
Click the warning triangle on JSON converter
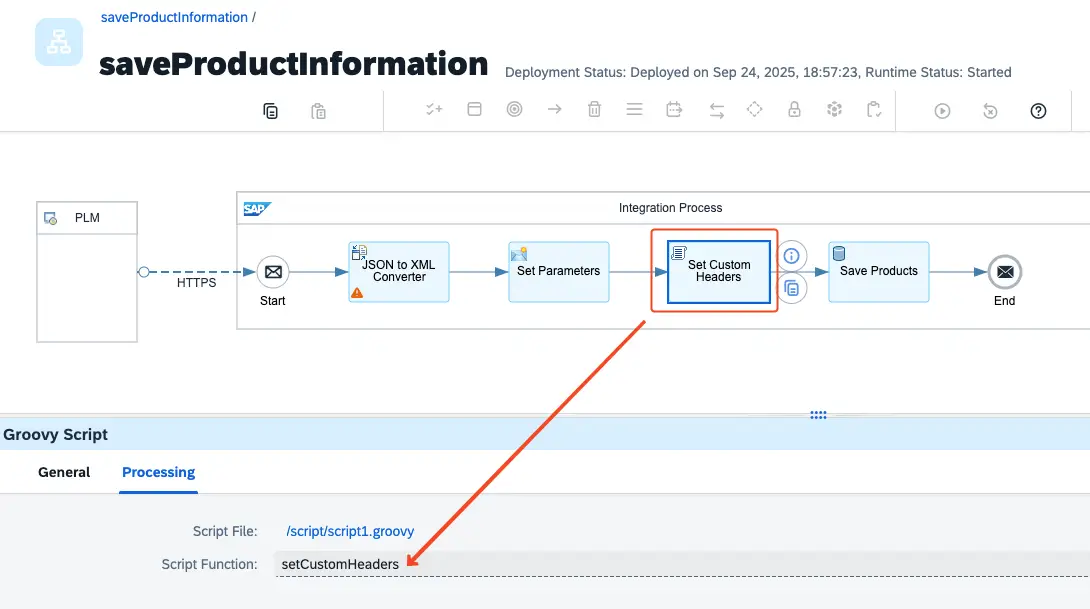[357, 293]
